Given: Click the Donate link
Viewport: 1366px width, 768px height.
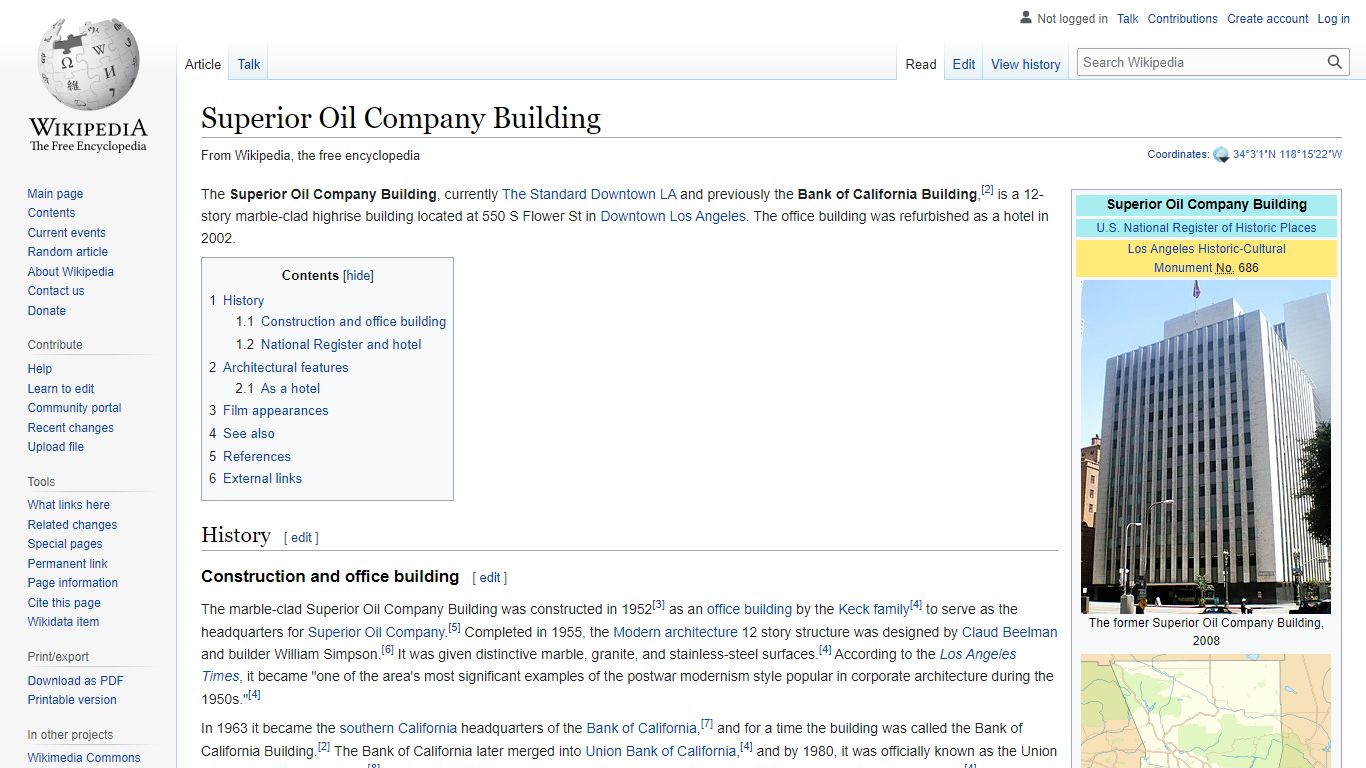Looking at the screenshot, I should pyautogui.click(x=47, y=311).
